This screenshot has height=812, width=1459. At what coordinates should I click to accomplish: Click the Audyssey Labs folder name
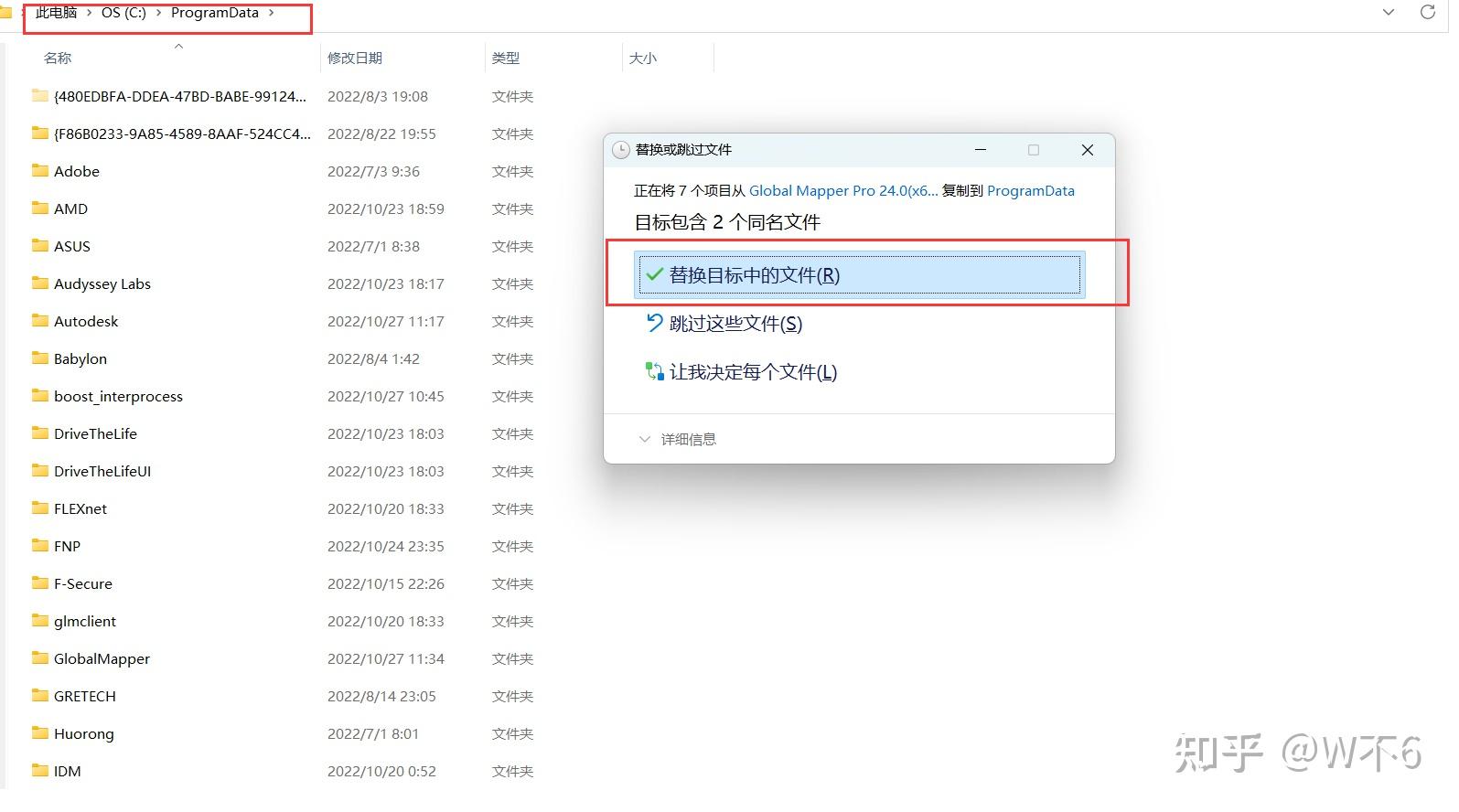[102, 283]
